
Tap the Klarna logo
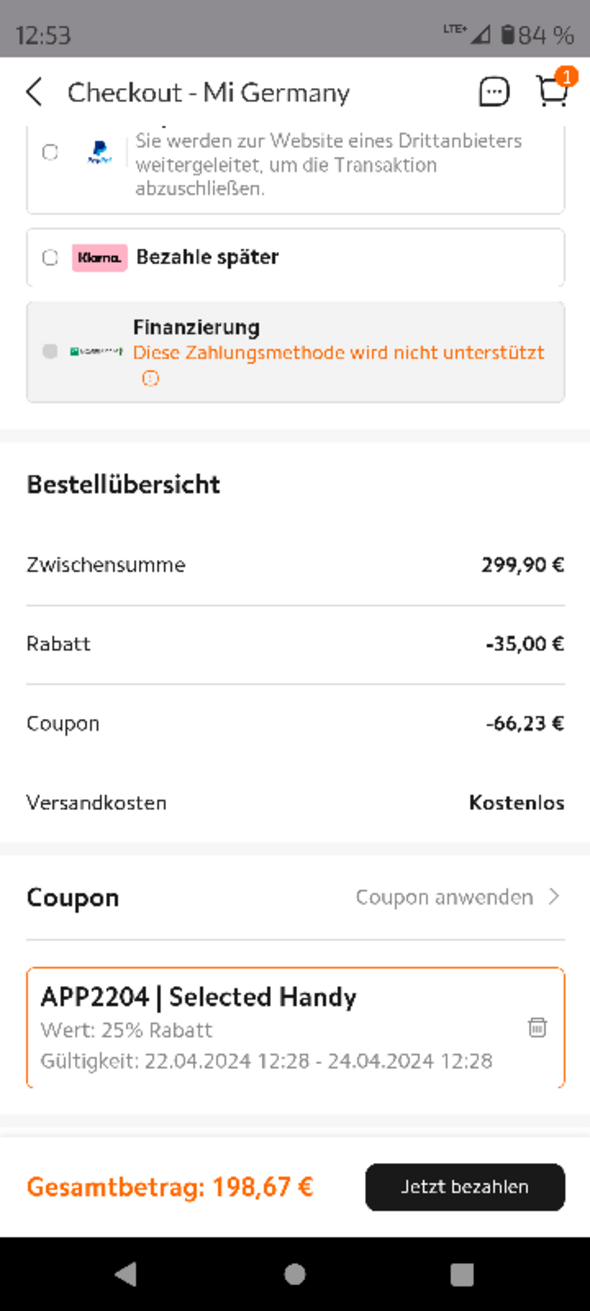click(x=99, y=257)
